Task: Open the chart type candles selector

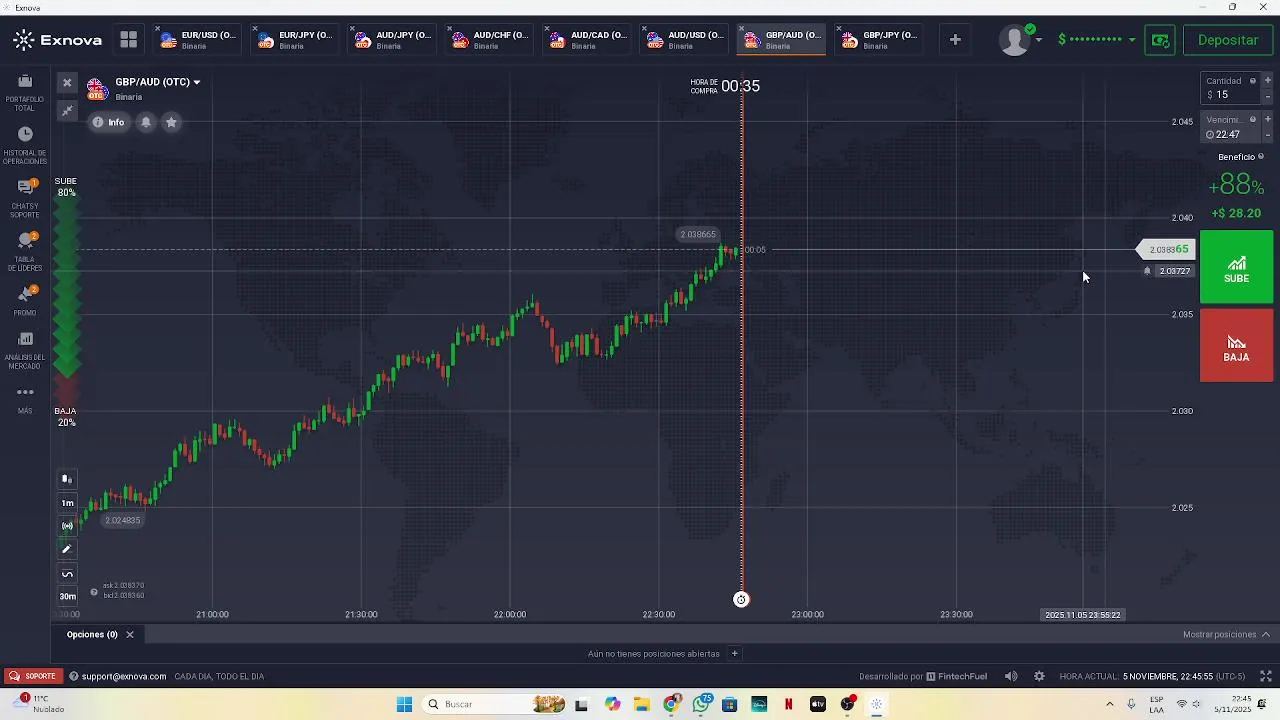Action: click(x=67, y=479)
